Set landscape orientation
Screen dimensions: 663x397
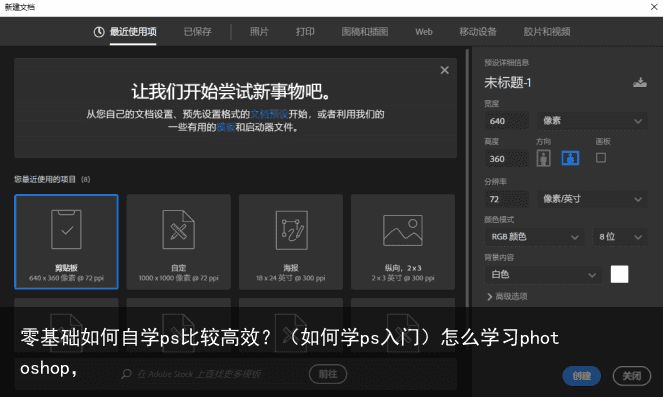pyautogui.click(x=570, y=159)
